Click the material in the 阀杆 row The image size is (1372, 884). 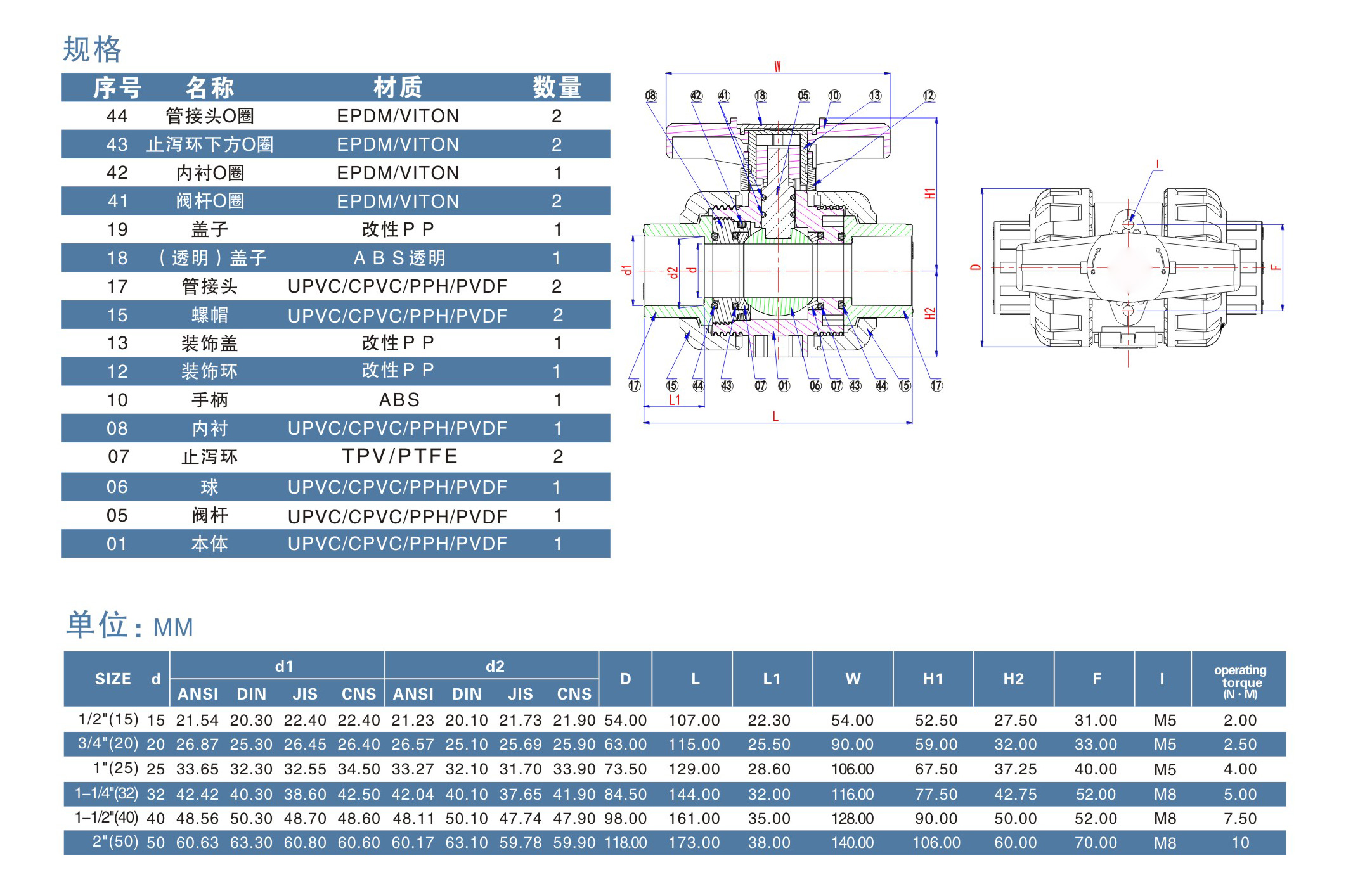coord(398,516)
